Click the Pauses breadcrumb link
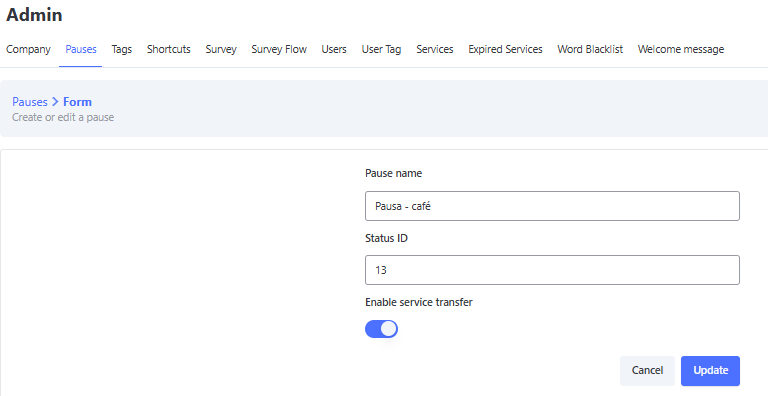This screenshot has height=396, width=768. click(x=30, y=101)
